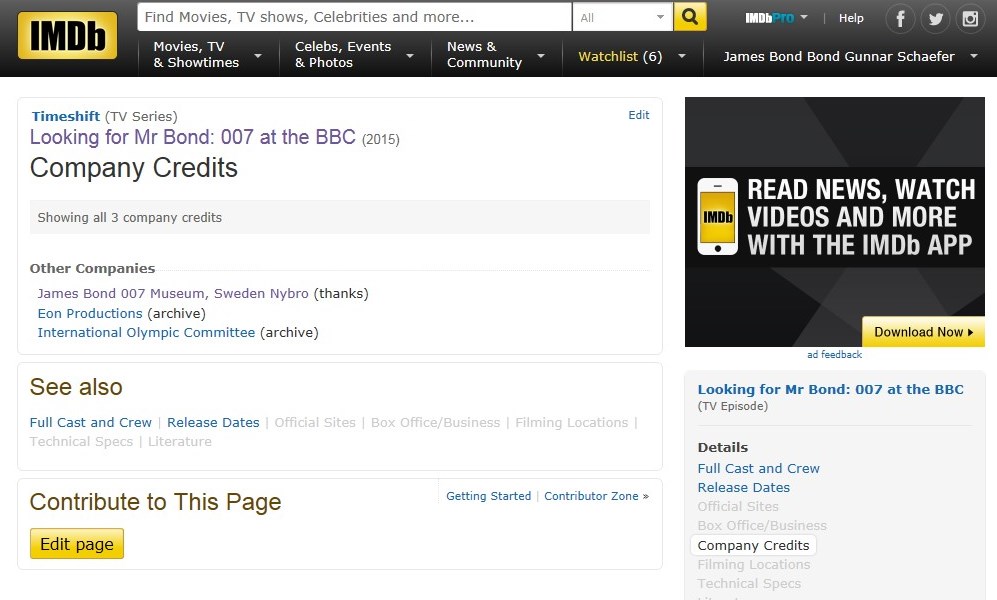Open IMDb Twitter page icon

[x=935, y=18]
